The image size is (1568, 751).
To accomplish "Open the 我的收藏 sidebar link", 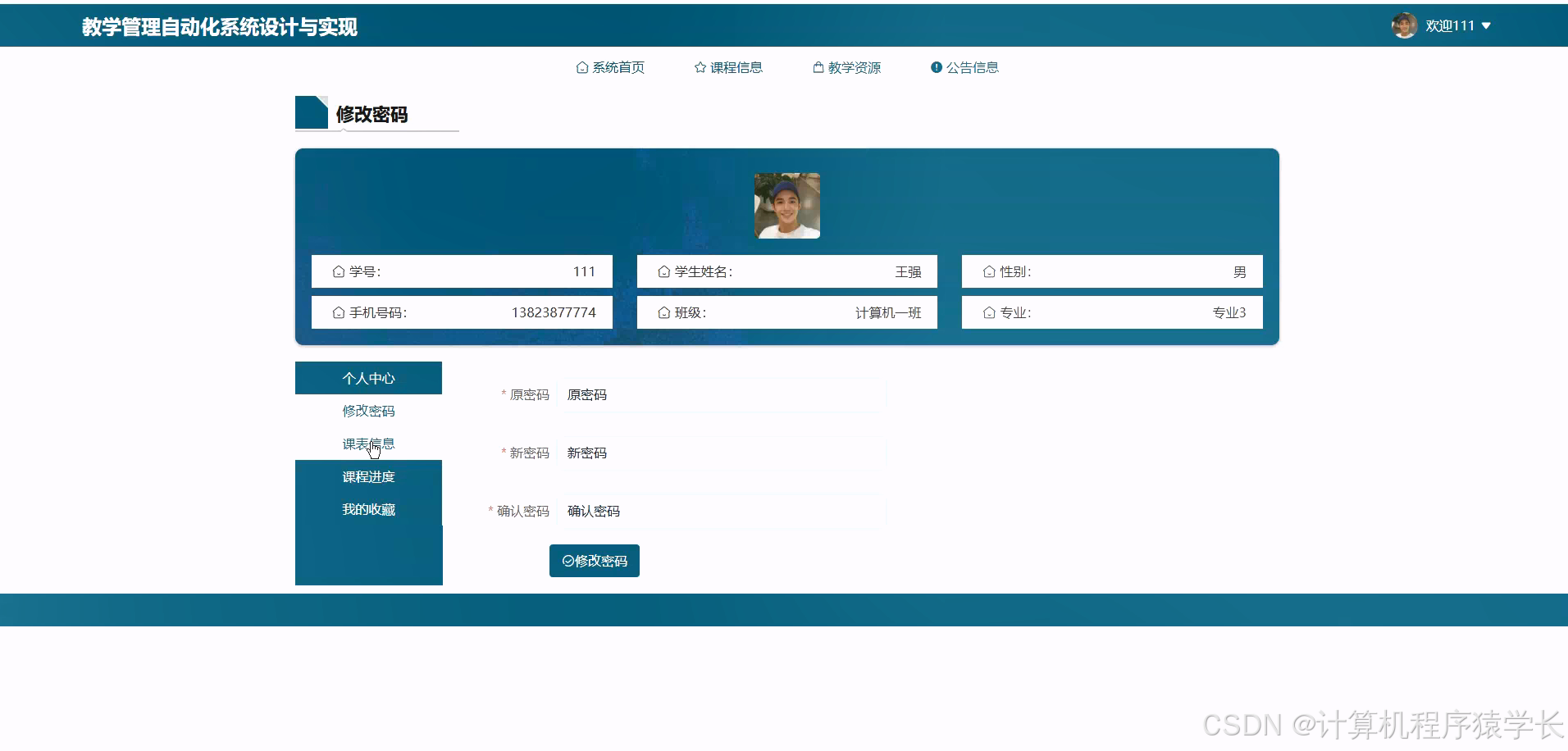I will (x=368, y=508).
